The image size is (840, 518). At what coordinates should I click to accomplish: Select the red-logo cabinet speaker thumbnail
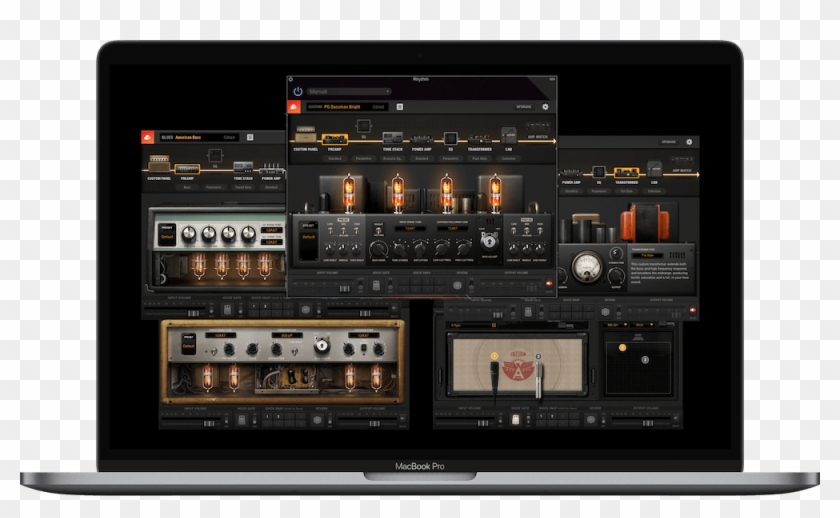click(x=516, y=366)
